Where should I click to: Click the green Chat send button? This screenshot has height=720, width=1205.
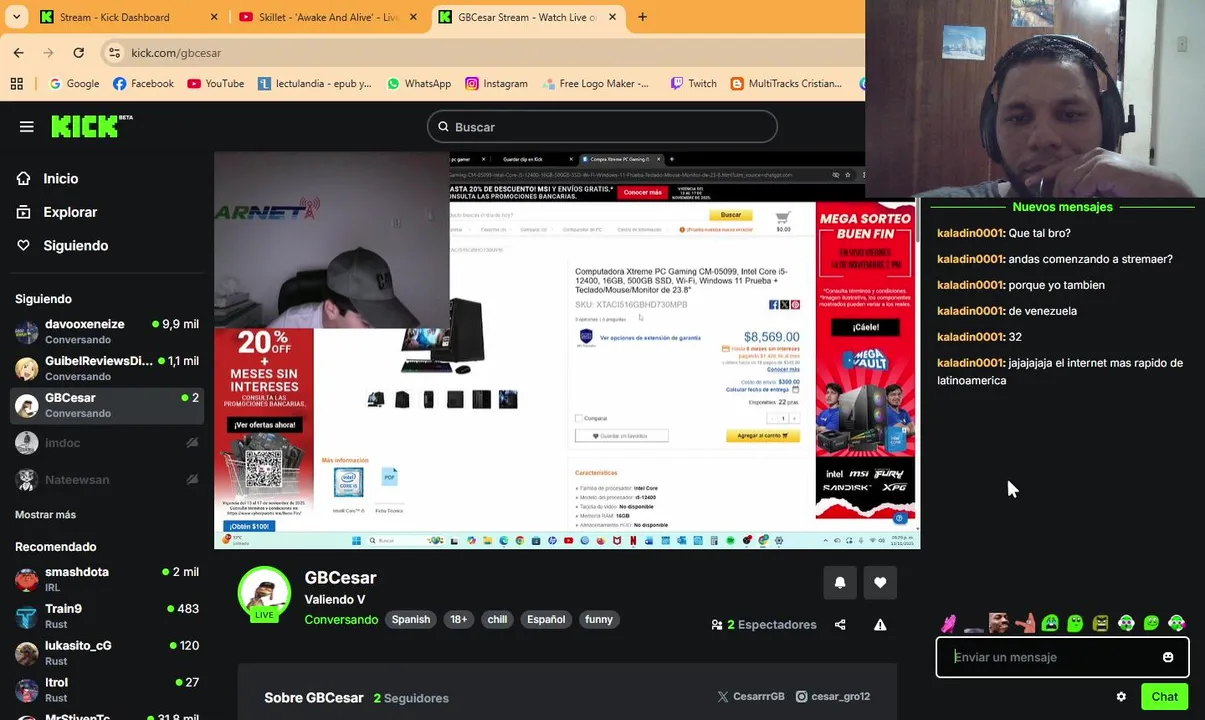click(x=1165, y=697)
